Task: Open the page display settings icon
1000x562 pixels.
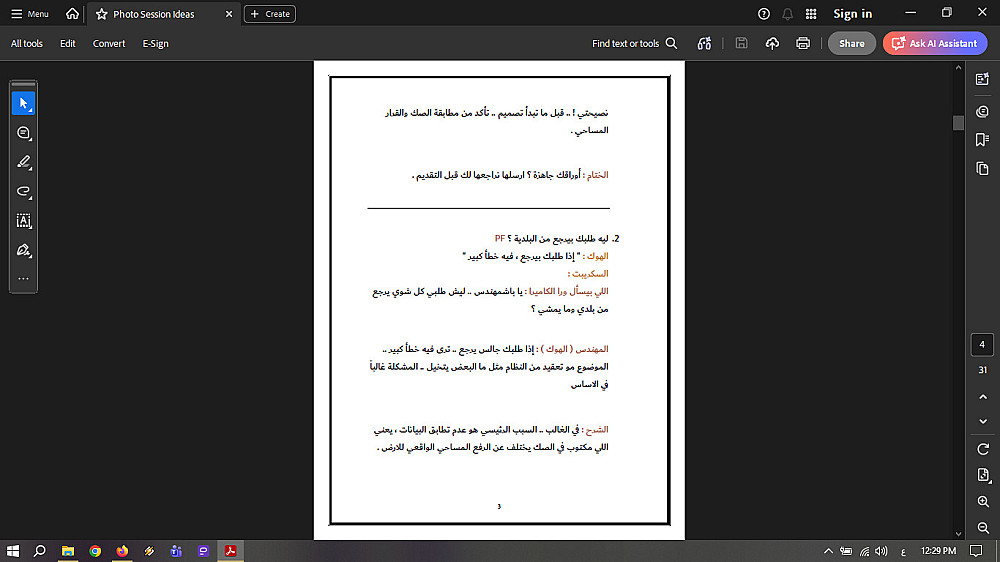Action: pyautogui.click(x=983, y=475)
